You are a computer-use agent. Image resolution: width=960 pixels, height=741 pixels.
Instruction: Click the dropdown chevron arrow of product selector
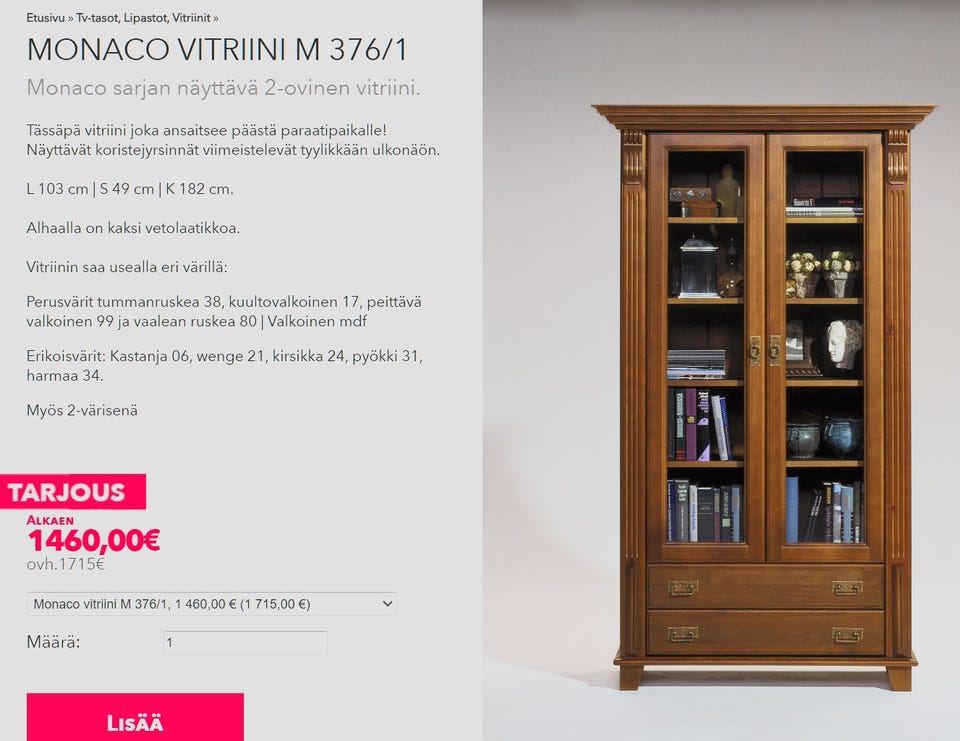pos(387,604)
